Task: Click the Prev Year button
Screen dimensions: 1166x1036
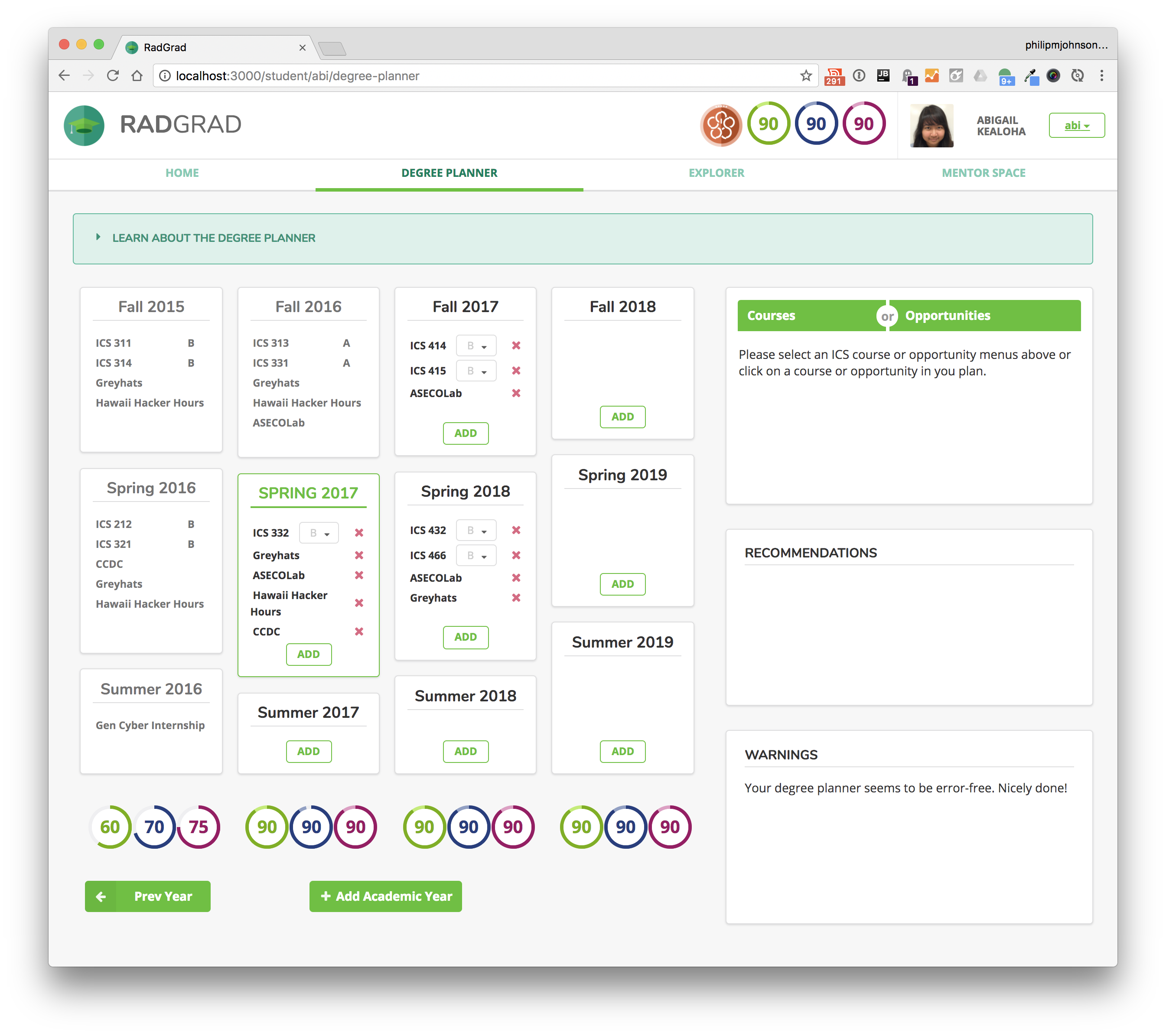Action: click(148, 896)
